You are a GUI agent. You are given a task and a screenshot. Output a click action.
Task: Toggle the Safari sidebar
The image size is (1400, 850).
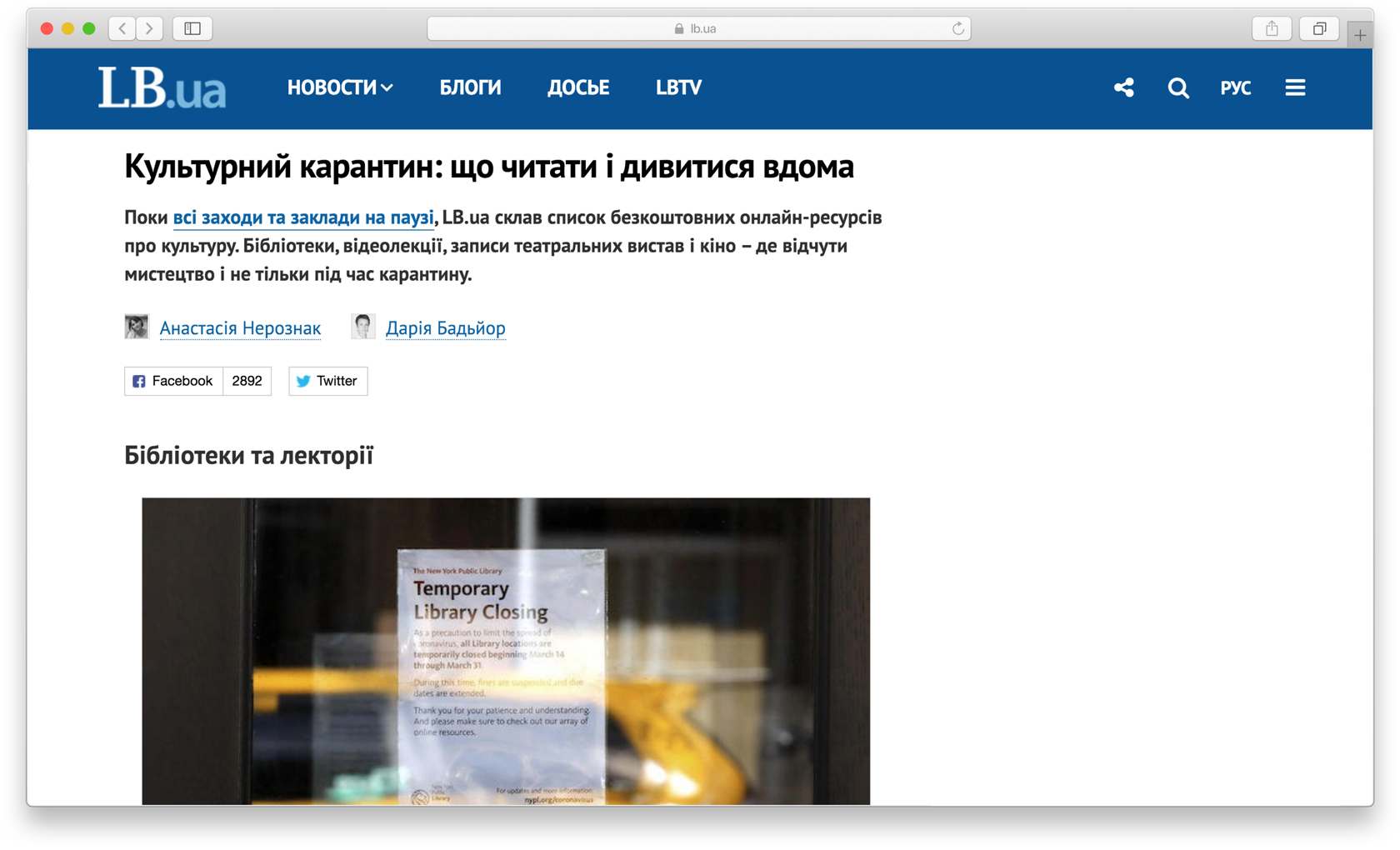click(x=192, y=28)
